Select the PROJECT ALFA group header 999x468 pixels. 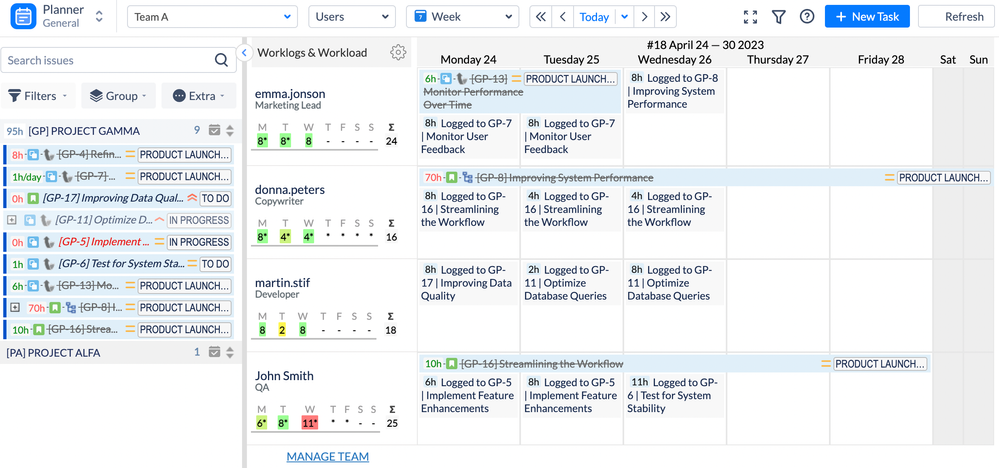pos(121,353)
